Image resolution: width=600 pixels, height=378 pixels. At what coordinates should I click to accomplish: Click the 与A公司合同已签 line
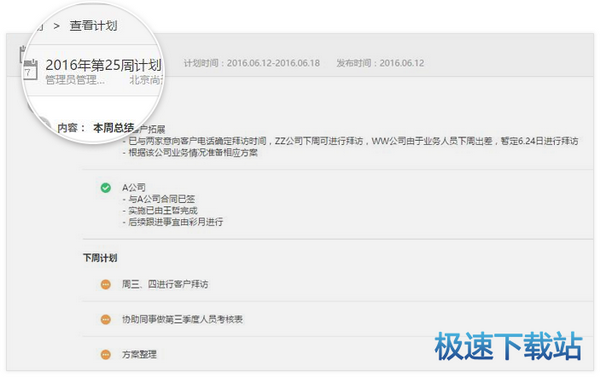pyautogui.click(x=159, y=199)
